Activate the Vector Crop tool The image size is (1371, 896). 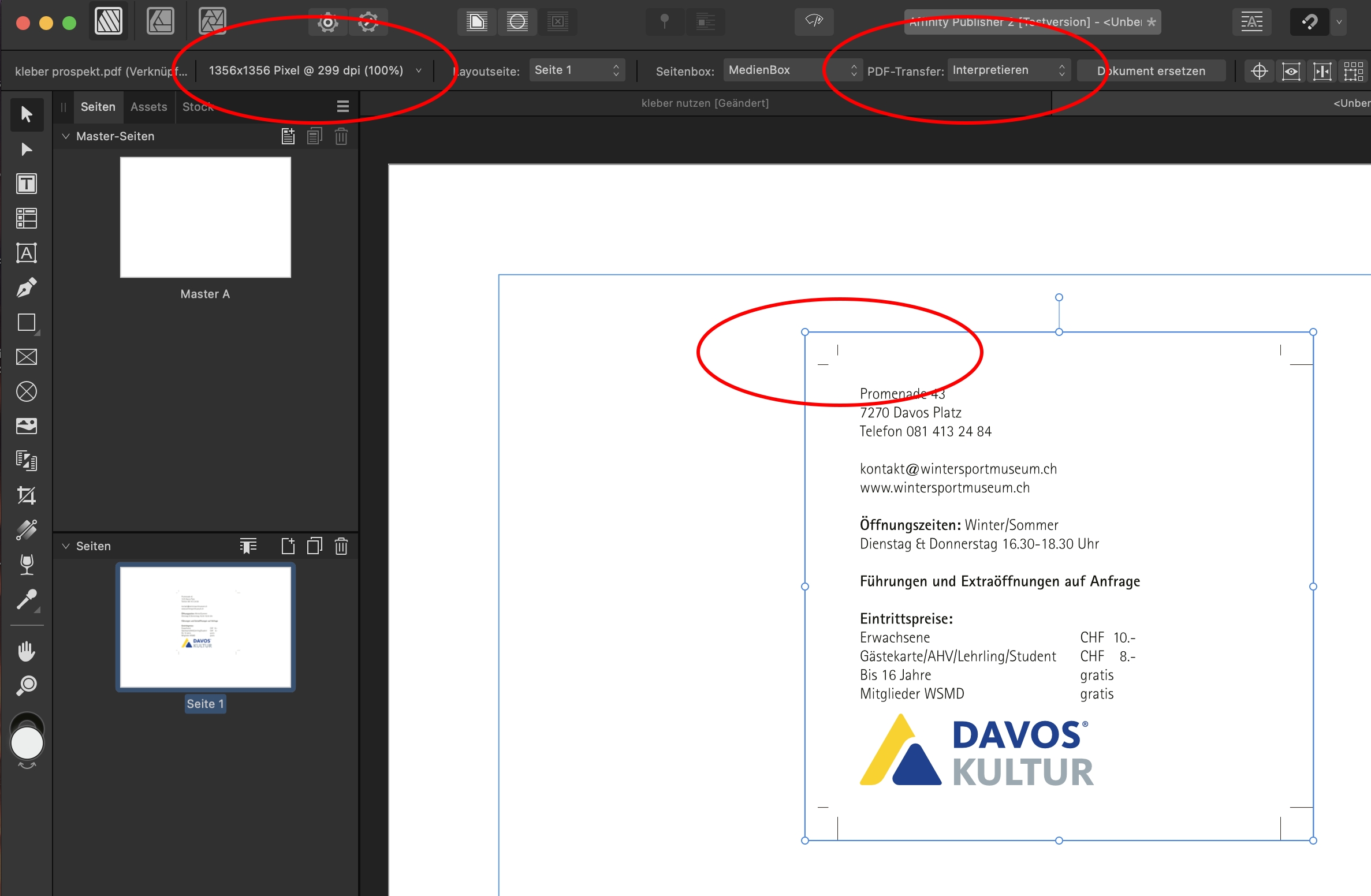[27, 495]
